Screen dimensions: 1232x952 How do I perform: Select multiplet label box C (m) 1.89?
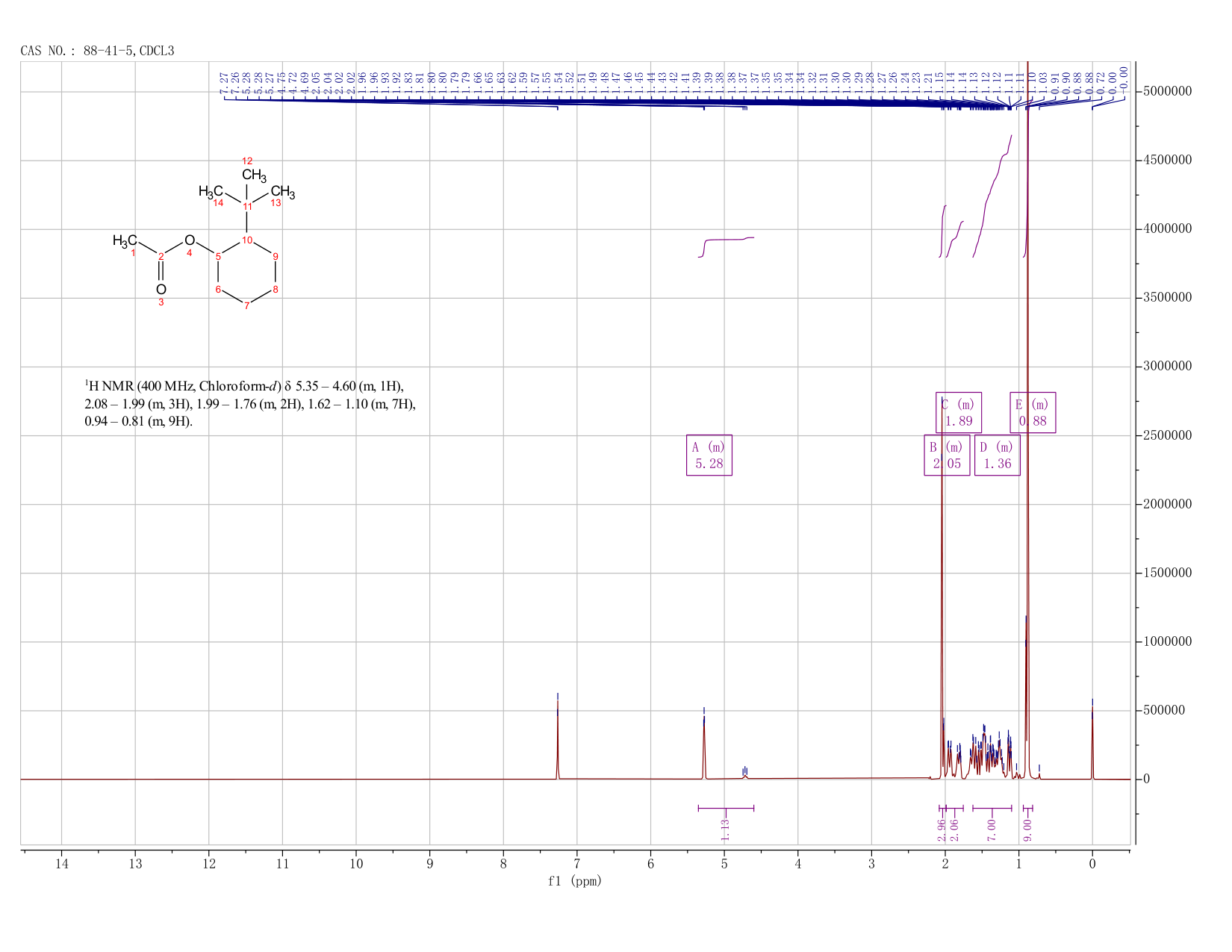(x=959, y=412)
